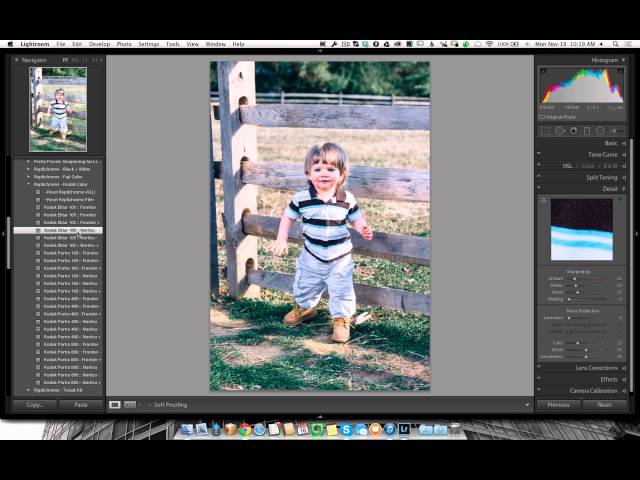Click the Paste button
The width and height of the screenshot is (640, 480).
[x=81, y=405]
